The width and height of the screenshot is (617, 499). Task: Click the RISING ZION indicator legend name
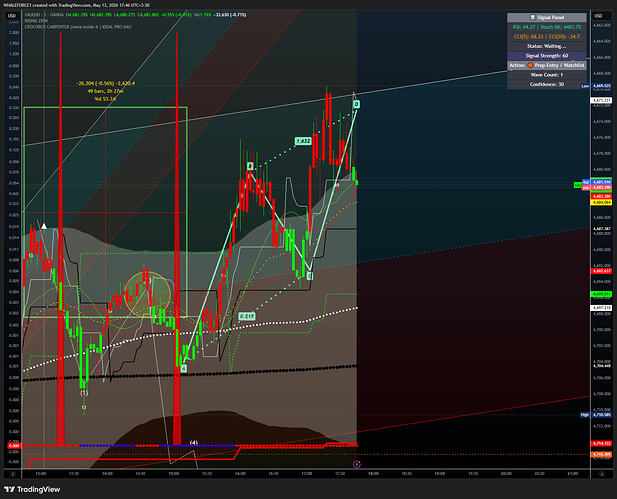point(36,20)
